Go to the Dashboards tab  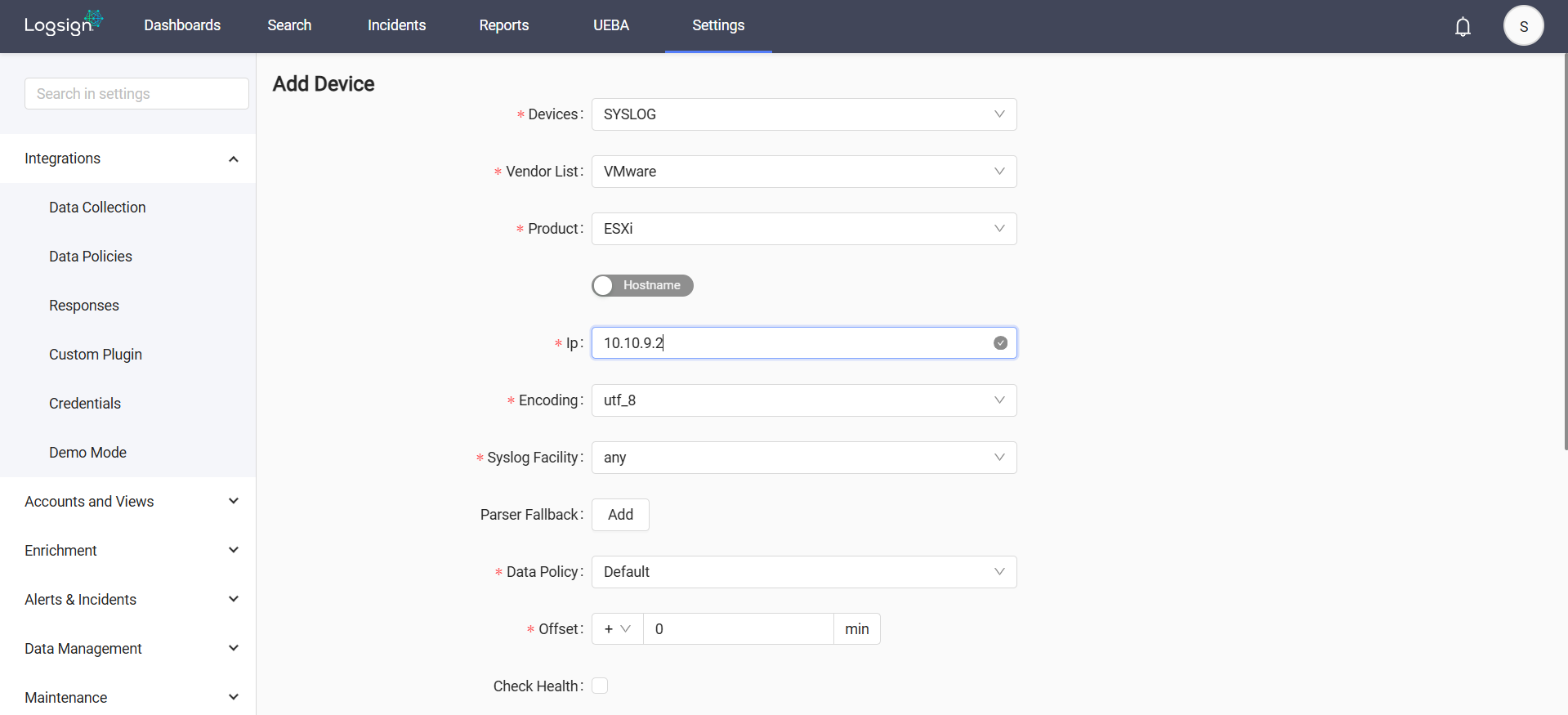click(182, 25)
